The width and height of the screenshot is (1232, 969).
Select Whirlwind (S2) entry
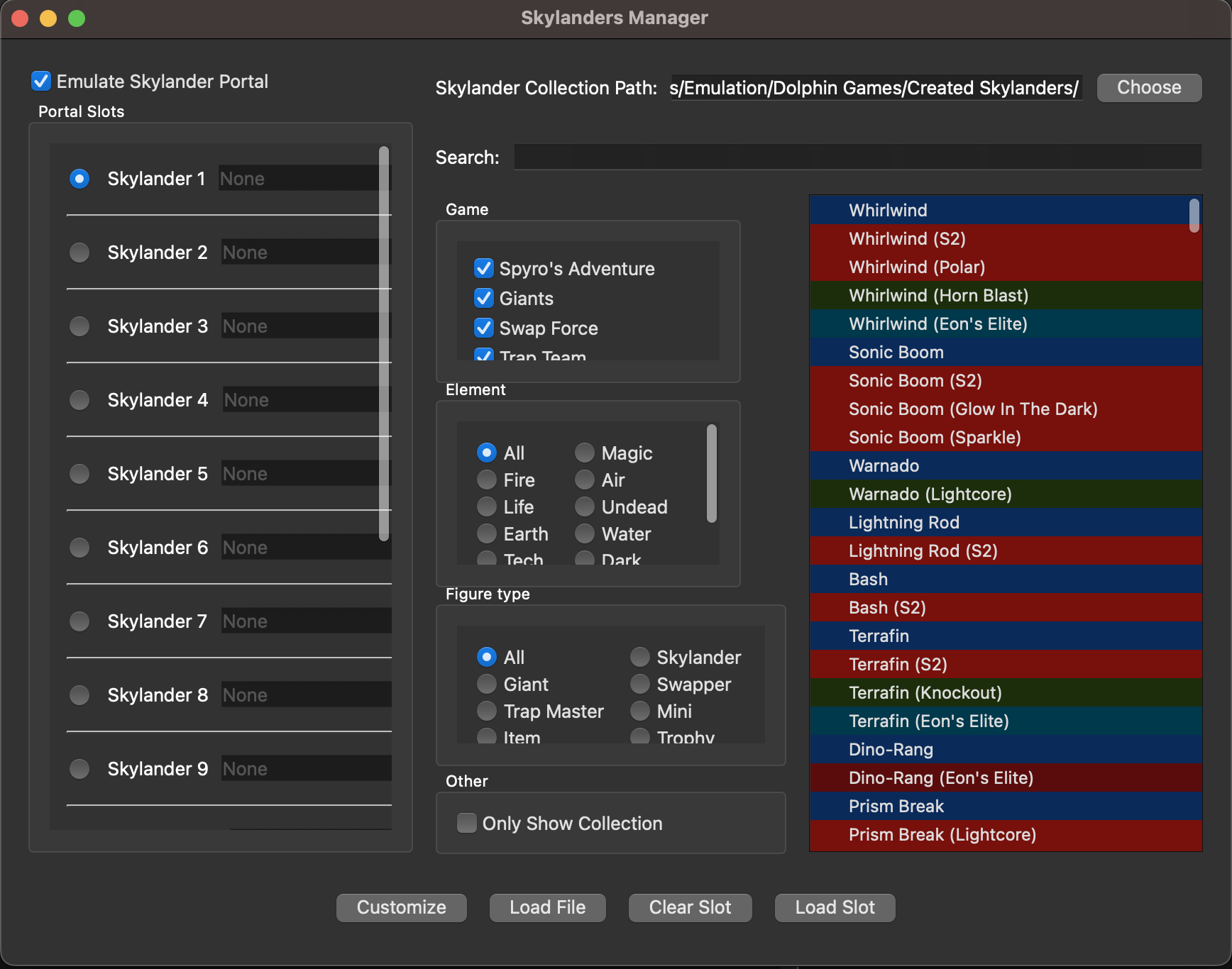pyautogui.click(x=1006, y=238)
